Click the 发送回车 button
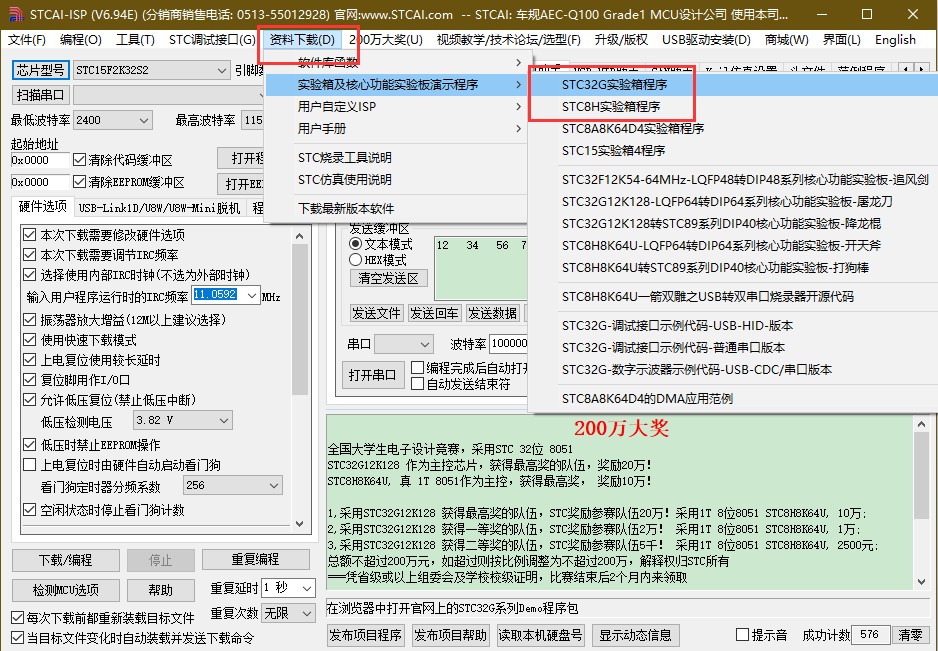Image resolution: width=938 pixels, height=651 pixels. (x=434, y=314)
